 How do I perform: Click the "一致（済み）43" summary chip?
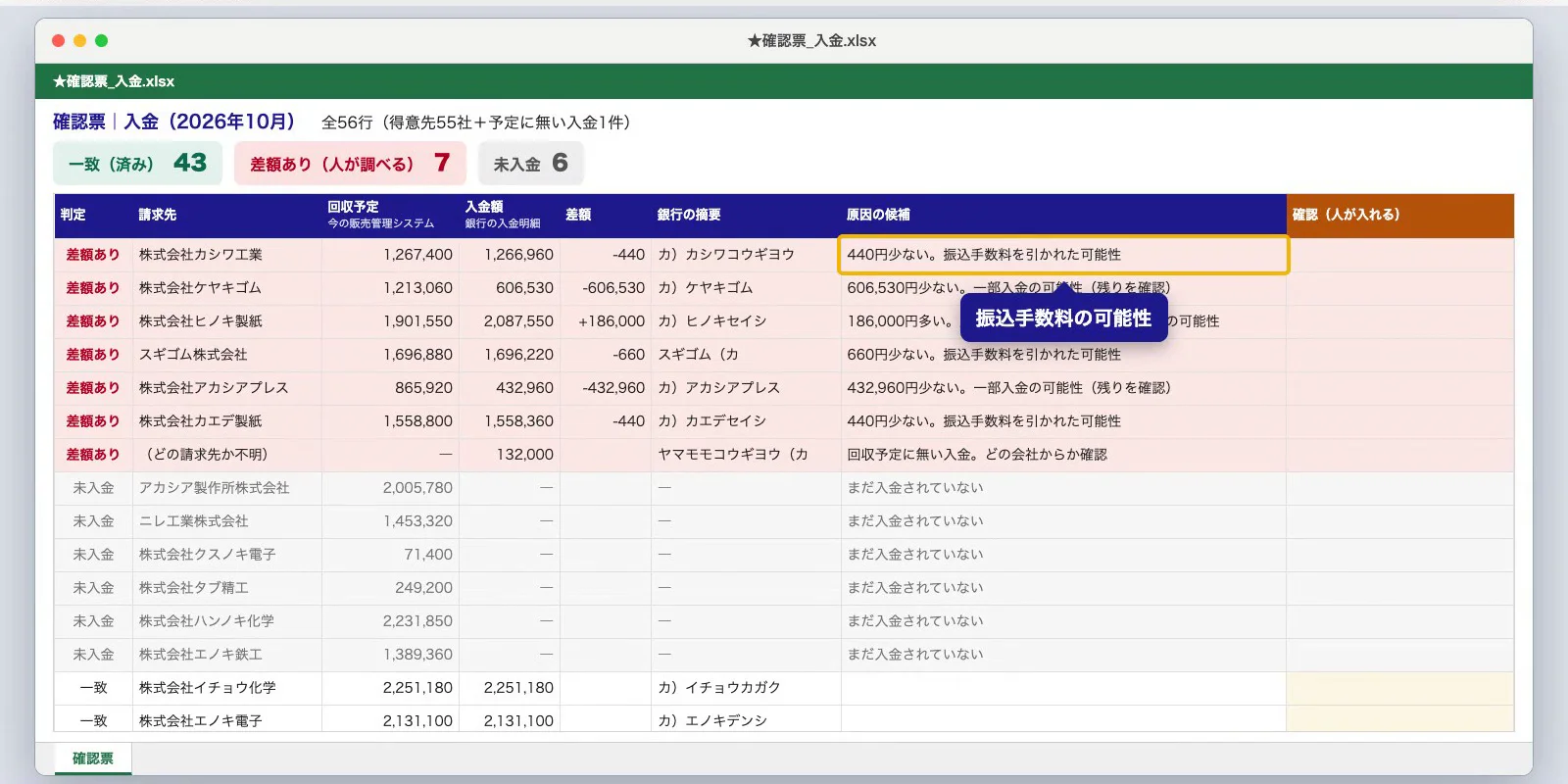pyautogui.click(x=137, y=163)
